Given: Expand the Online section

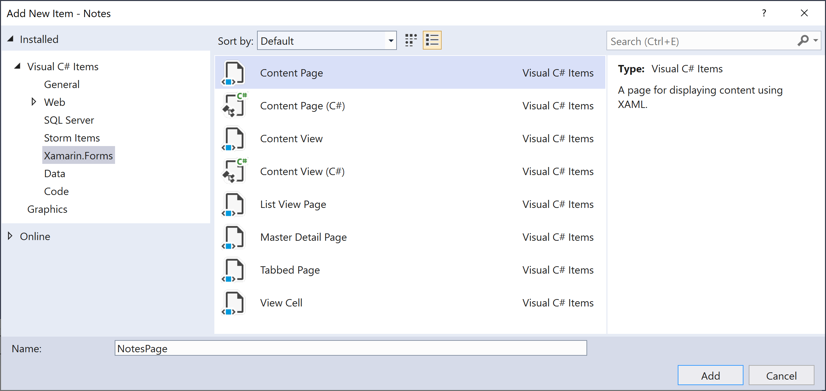Looking at the screenshot, I should 11,236.
